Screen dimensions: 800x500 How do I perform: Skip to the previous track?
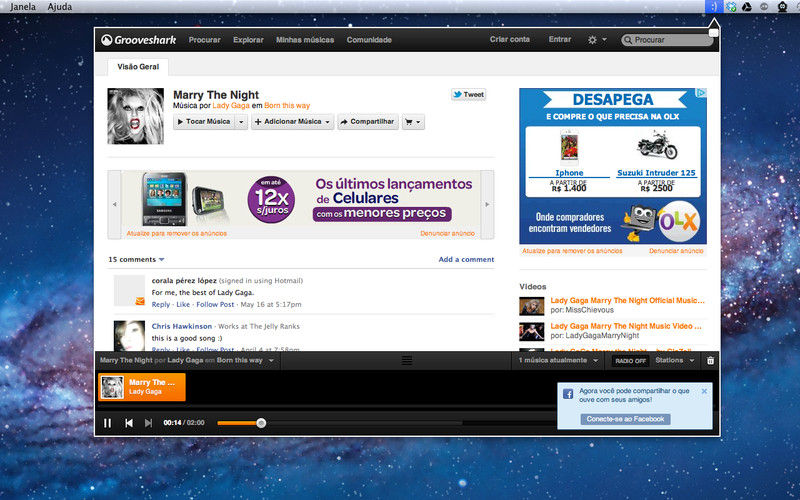coord(129,423)
